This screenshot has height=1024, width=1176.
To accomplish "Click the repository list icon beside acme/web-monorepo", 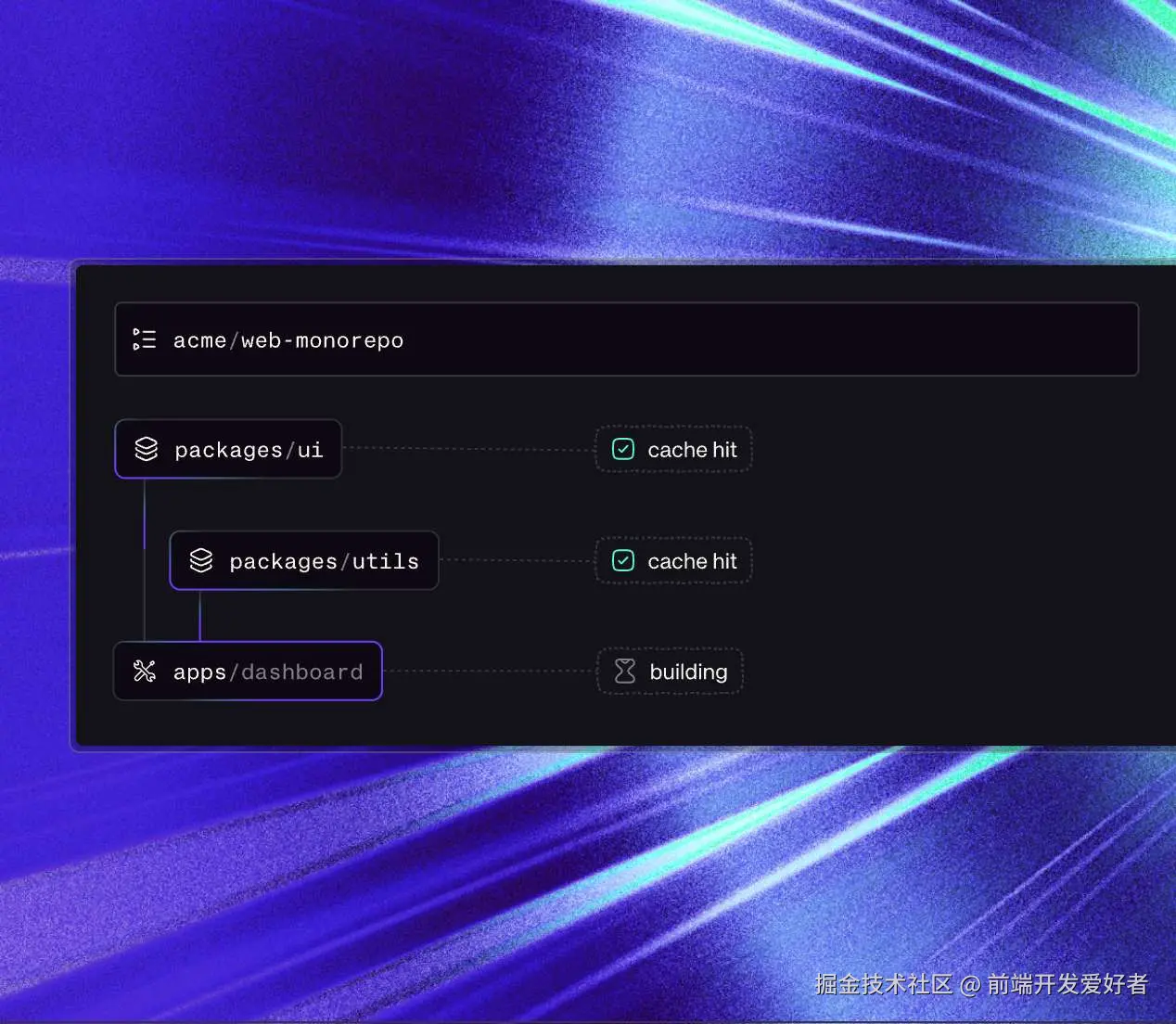I will pyautogui.click(x=145, y=339).
